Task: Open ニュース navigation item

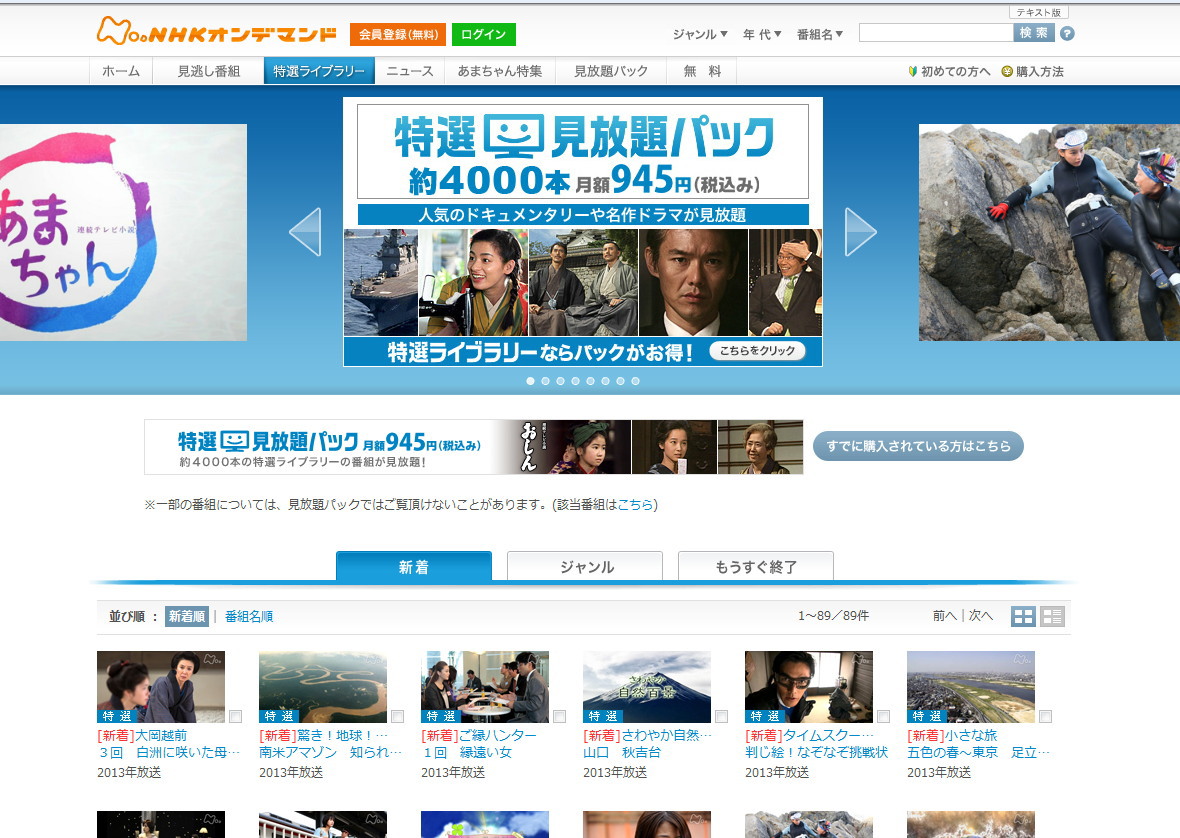Action: click(410, 71)
